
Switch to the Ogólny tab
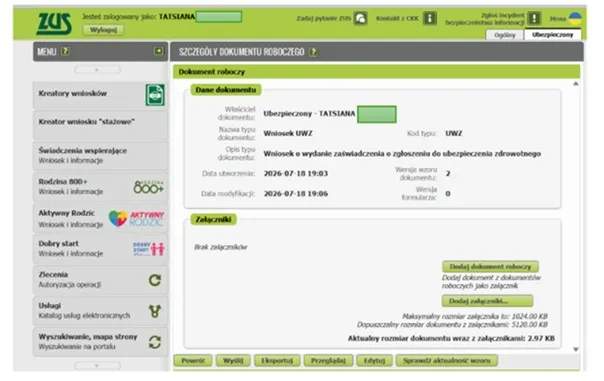pos(505,35)
